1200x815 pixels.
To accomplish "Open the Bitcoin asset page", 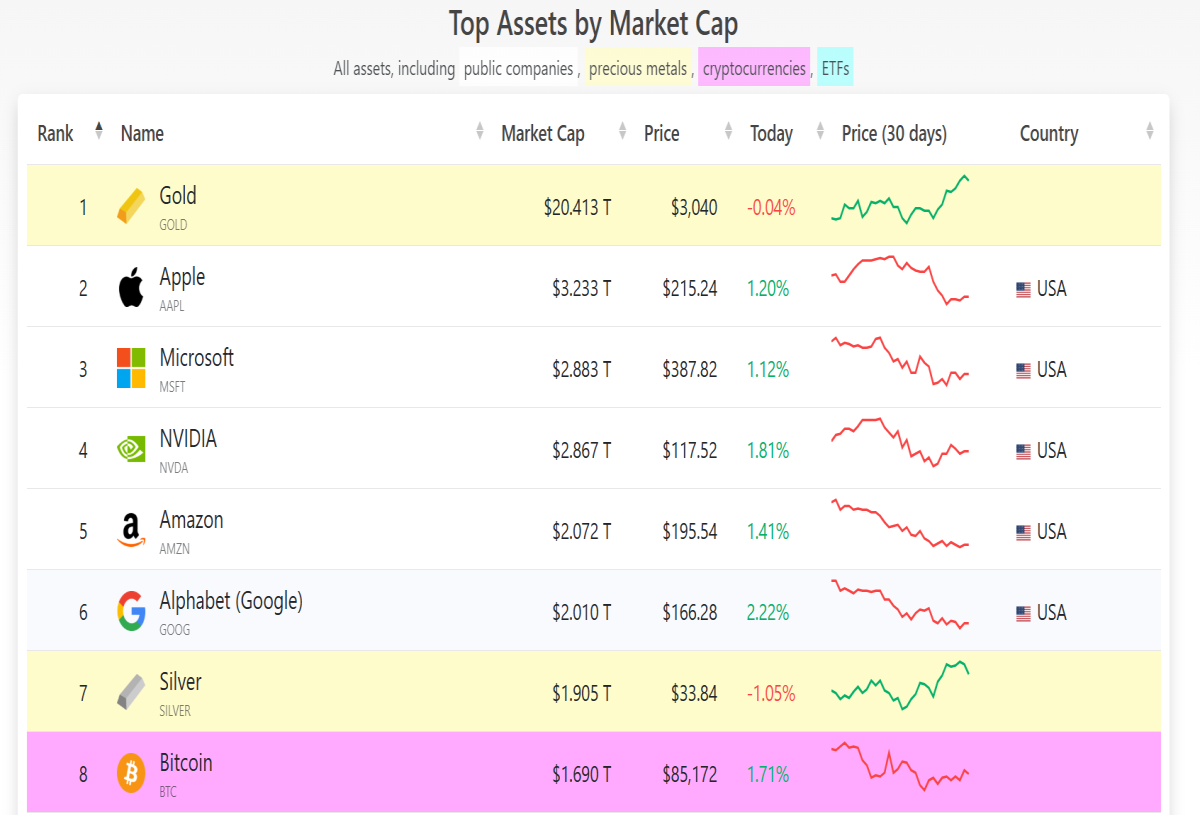I will coord(186,762).
